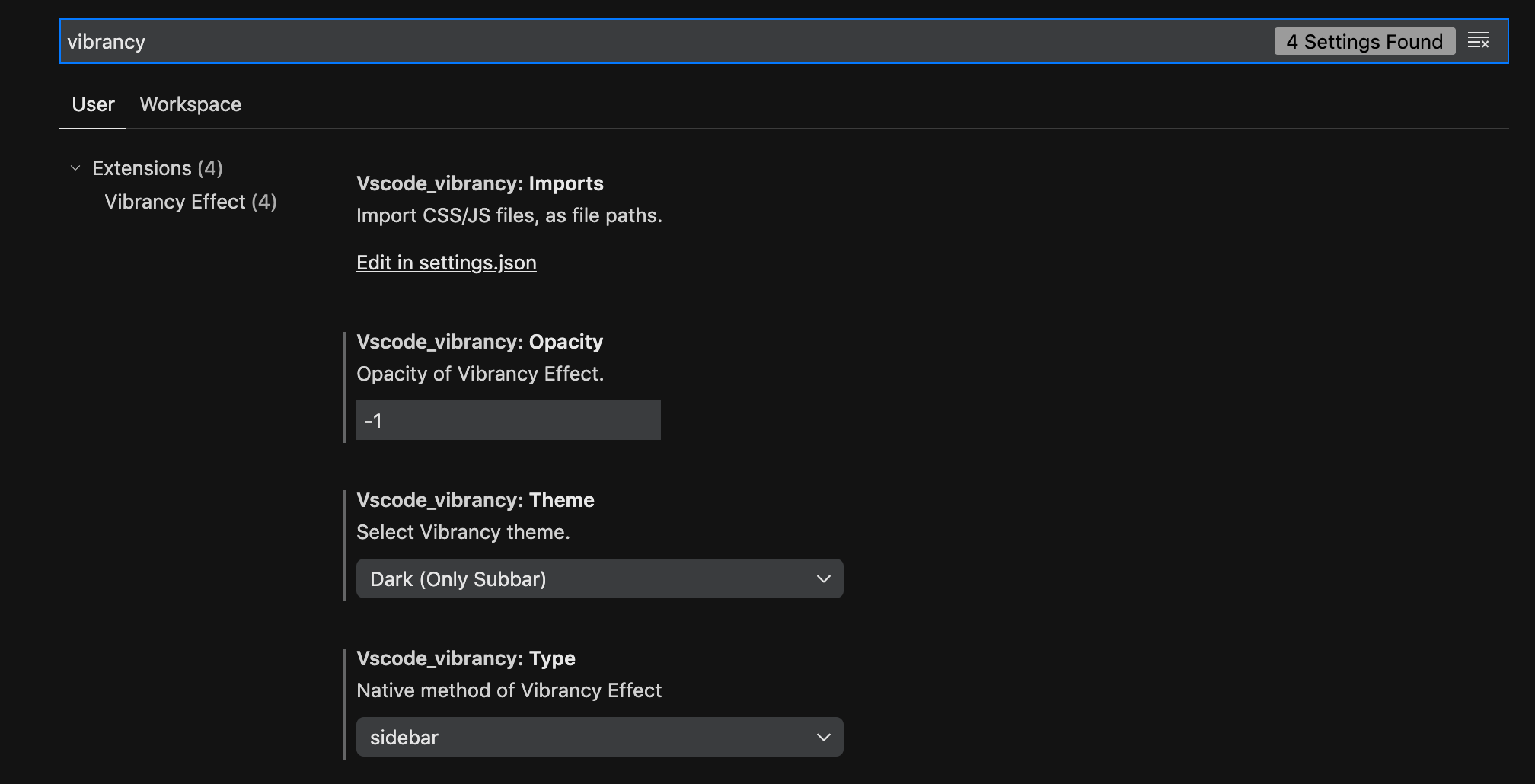
Task: Click 'Native method of Vibrancy Effect' description
Action: tap(509, 690)
